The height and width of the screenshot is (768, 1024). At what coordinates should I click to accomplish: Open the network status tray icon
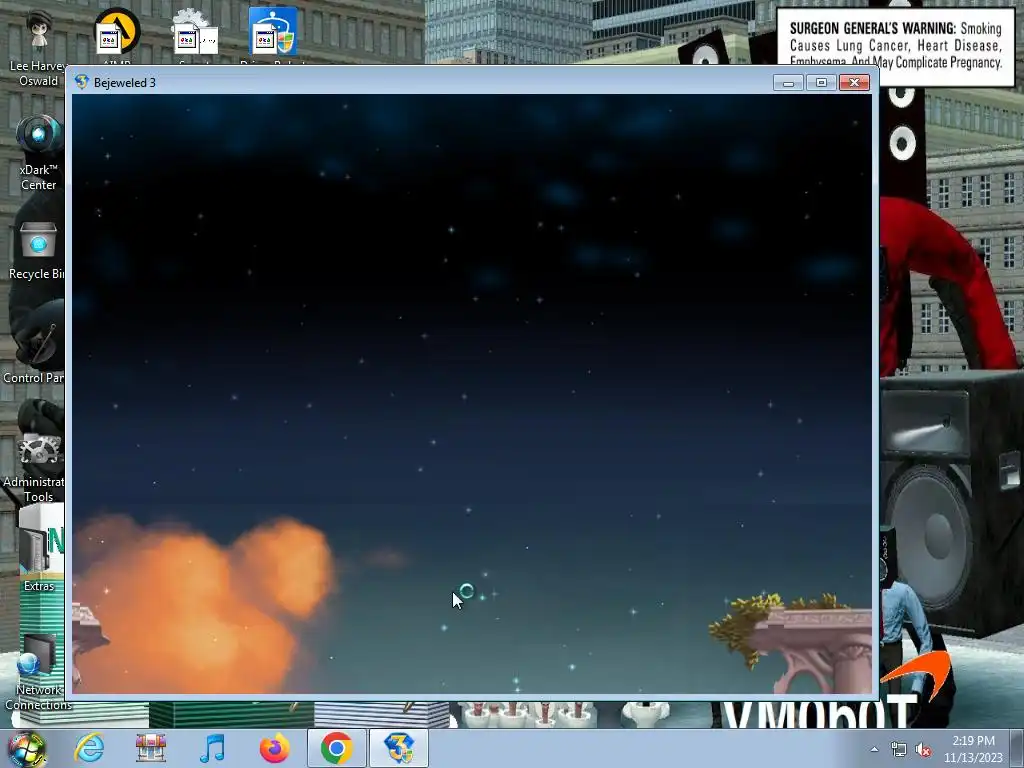[899, 750]
